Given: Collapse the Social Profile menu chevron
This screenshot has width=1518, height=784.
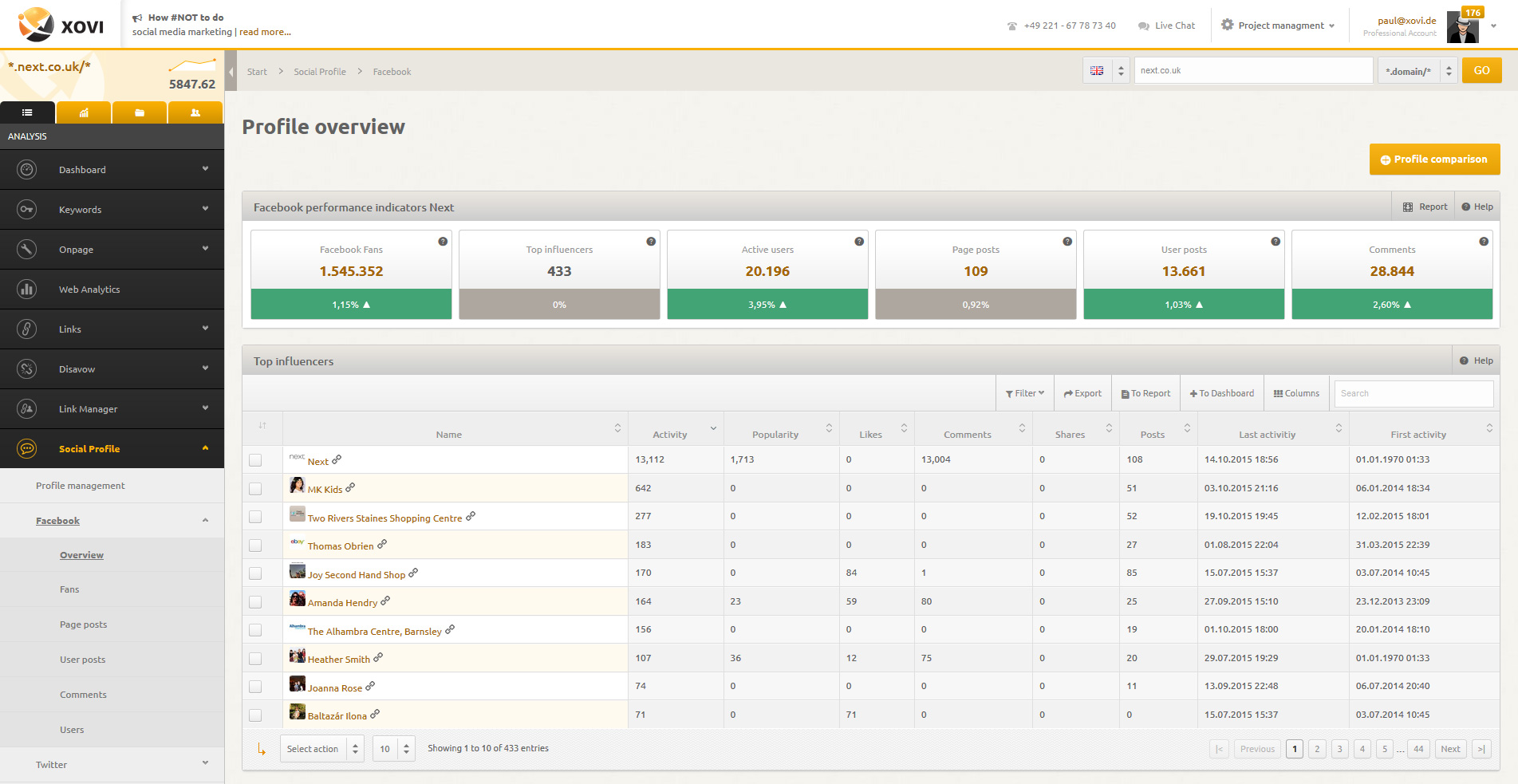Looking at the screenshot, I should pyautogui.click(x=205, y=447).
